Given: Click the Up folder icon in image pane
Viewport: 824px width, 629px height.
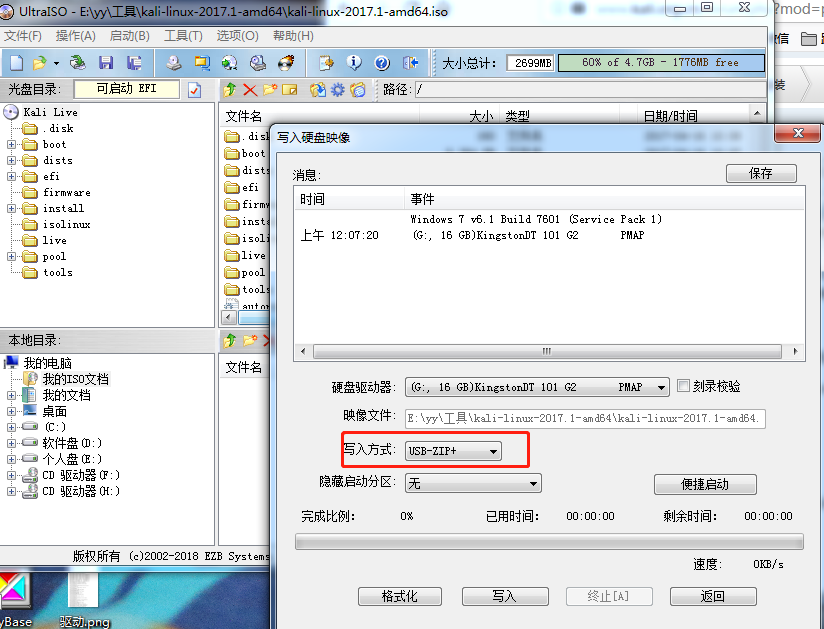Looking at the screenshot, I should point(230,90).
